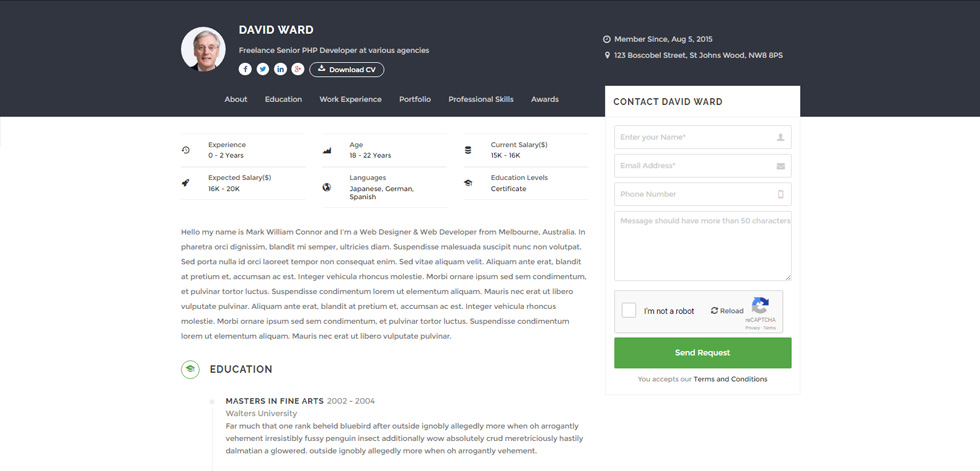Open the LinkedIn social icon
The width and height of the screenshot is (980, 471).
click(280, 69)
